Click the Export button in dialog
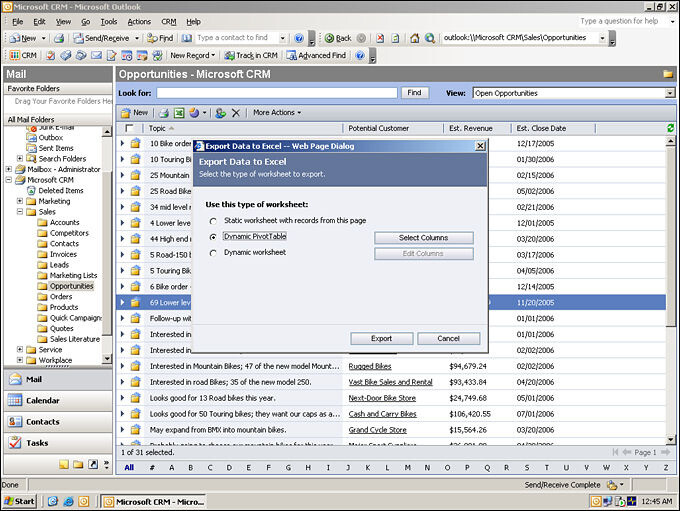This screenshot has height=511, width=680. pos(382,338)
